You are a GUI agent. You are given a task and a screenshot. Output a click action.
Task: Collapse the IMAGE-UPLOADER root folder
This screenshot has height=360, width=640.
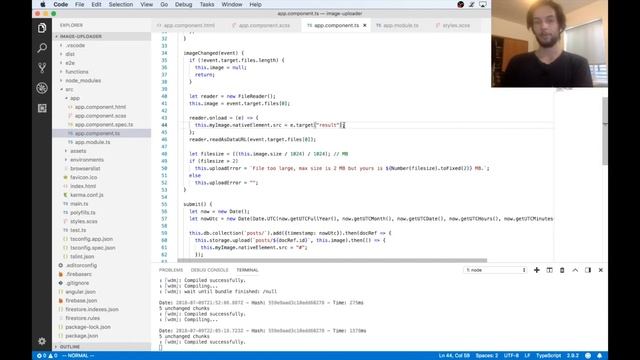pos(101,36)
